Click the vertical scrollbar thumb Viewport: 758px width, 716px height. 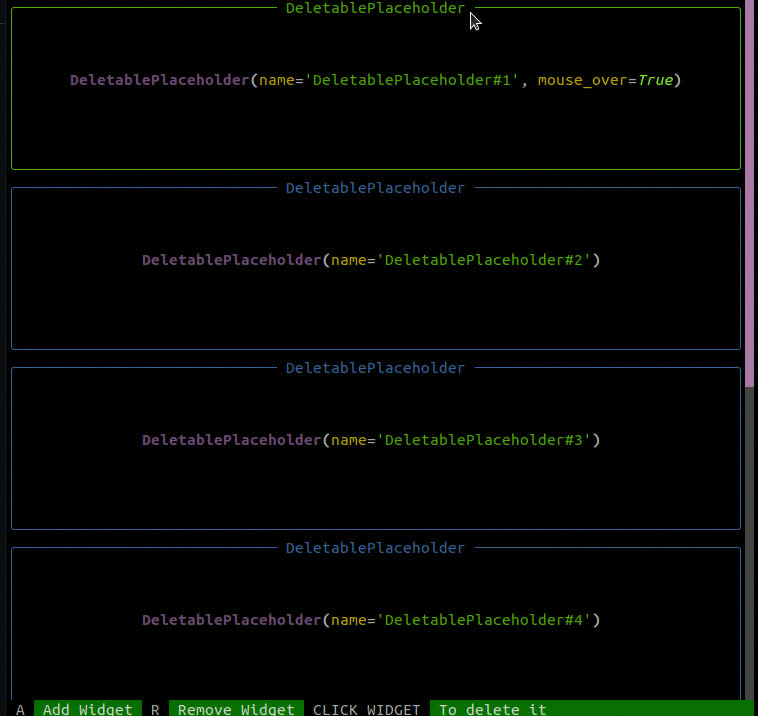pyautogui.click(x=750, y=193)
